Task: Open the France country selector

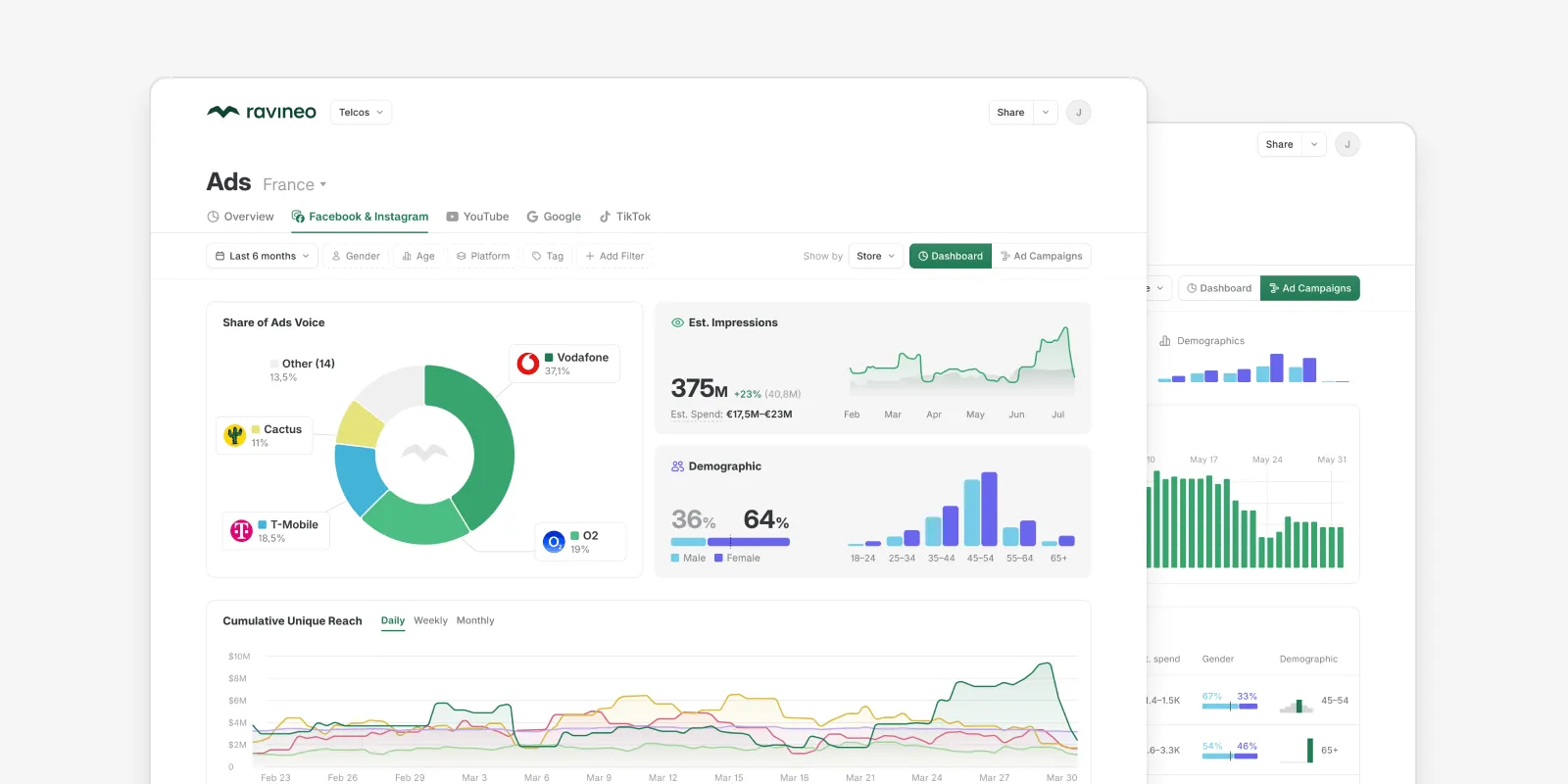Action: (x=294, y=184)
